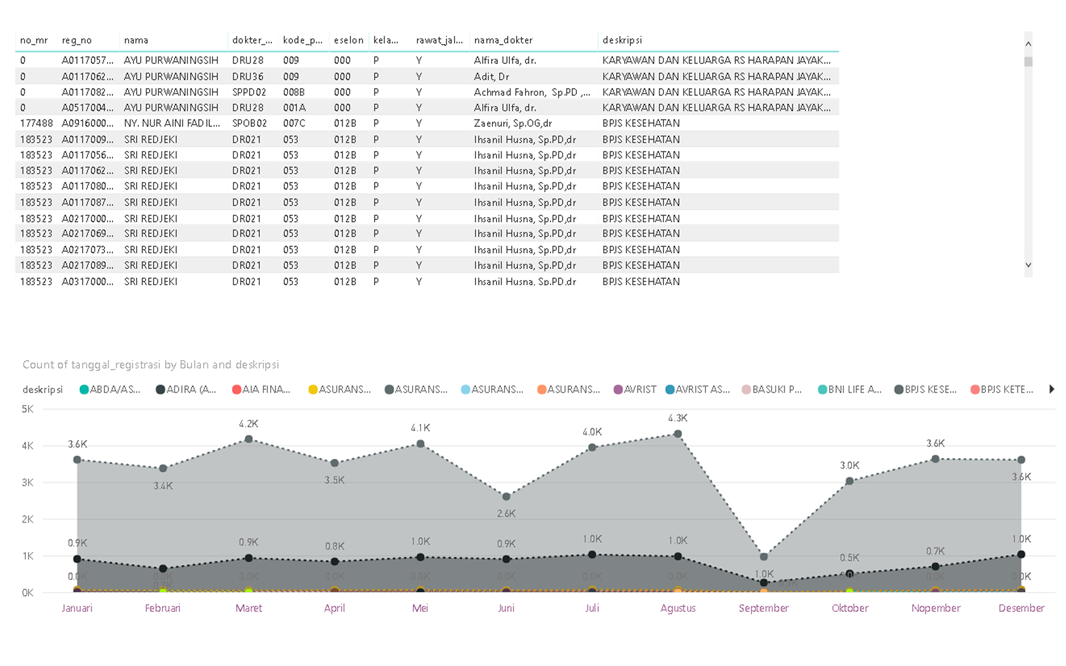
Task: Click the Januari x-axis label
Action: (x=77, y=608)
